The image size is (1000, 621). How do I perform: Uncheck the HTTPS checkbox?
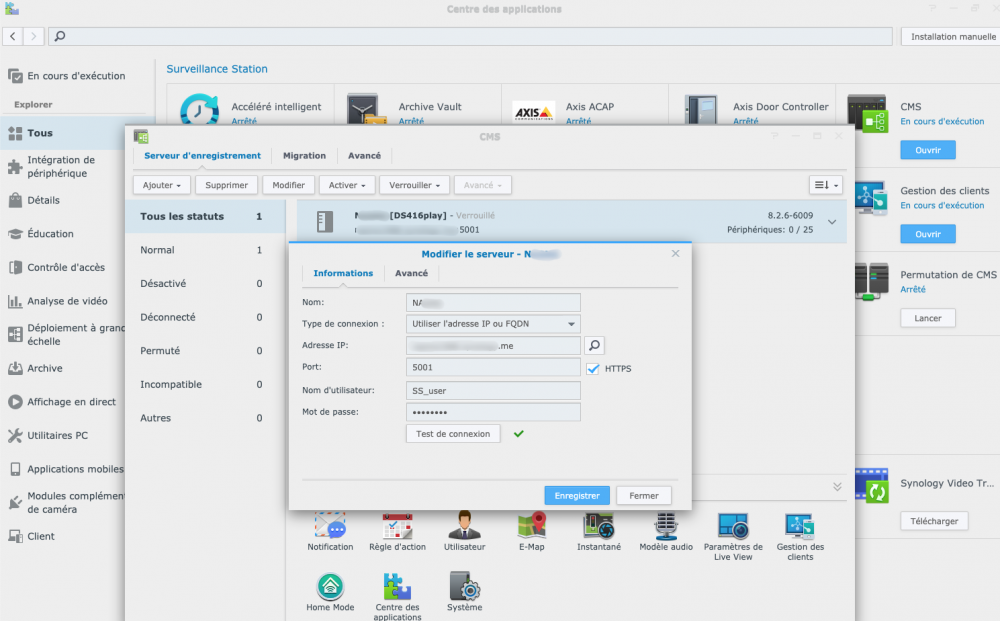[593, 368]
